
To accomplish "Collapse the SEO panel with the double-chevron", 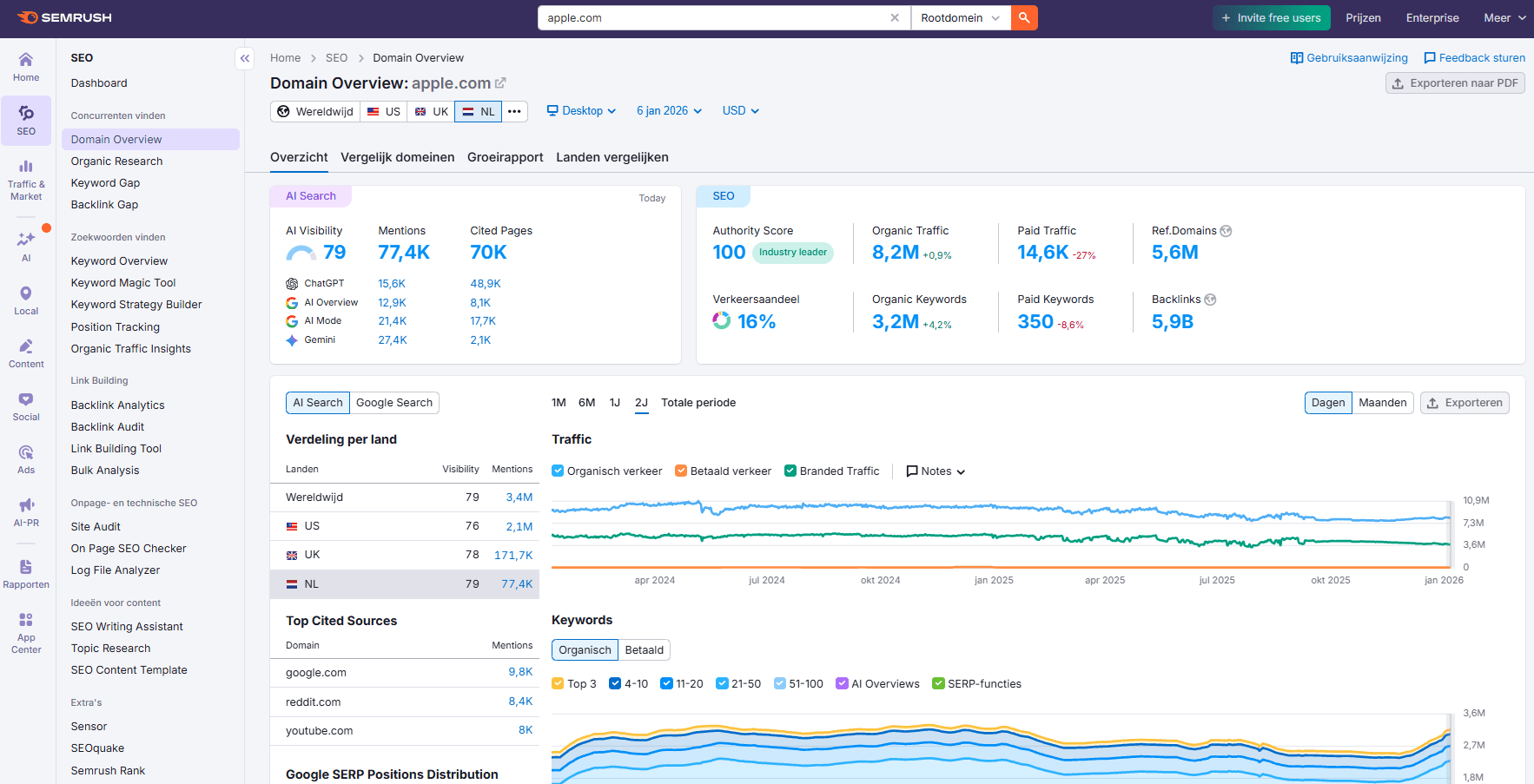I will 244,58.
